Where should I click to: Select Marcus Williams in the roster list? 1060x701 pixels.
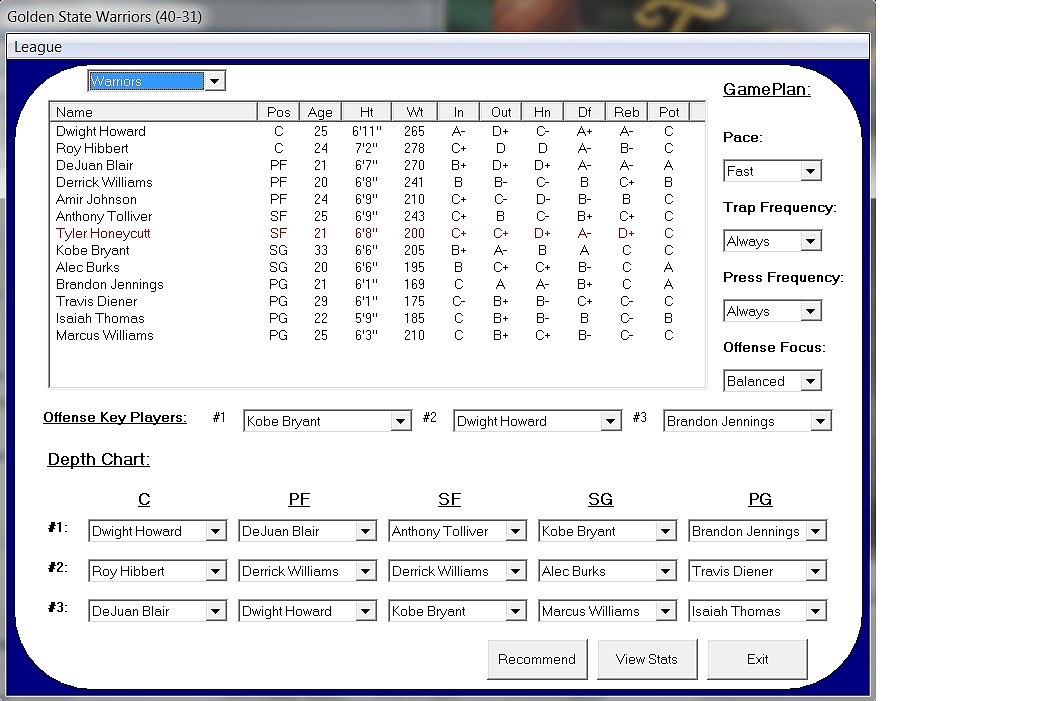[x=377, y=335]
